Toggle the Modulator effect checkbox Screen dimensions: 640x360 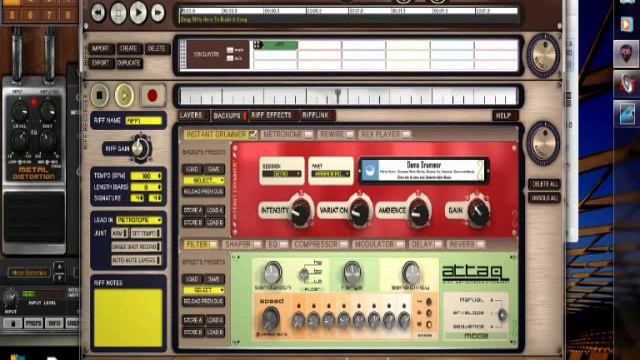pos(400,244)
